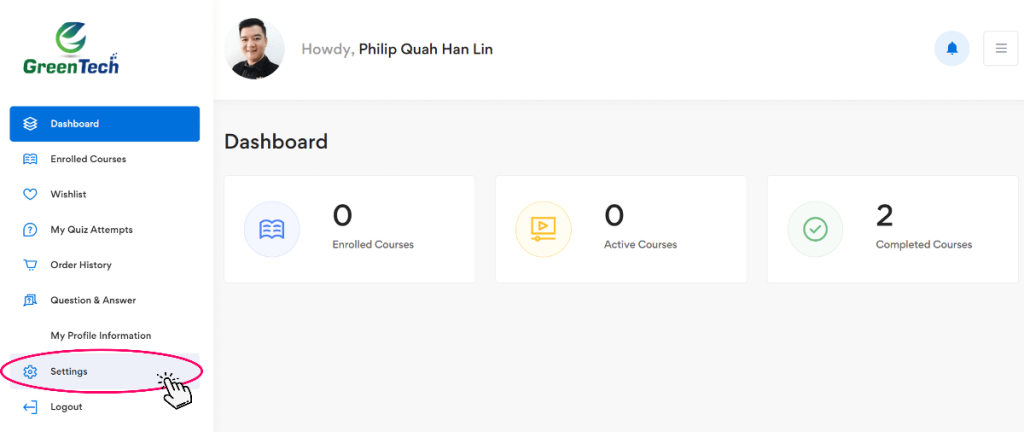Image resolution: width=1024 pixels, height=432 pixels.
Task: Click the Question & Answer sidebar icon
Action: 30,300
